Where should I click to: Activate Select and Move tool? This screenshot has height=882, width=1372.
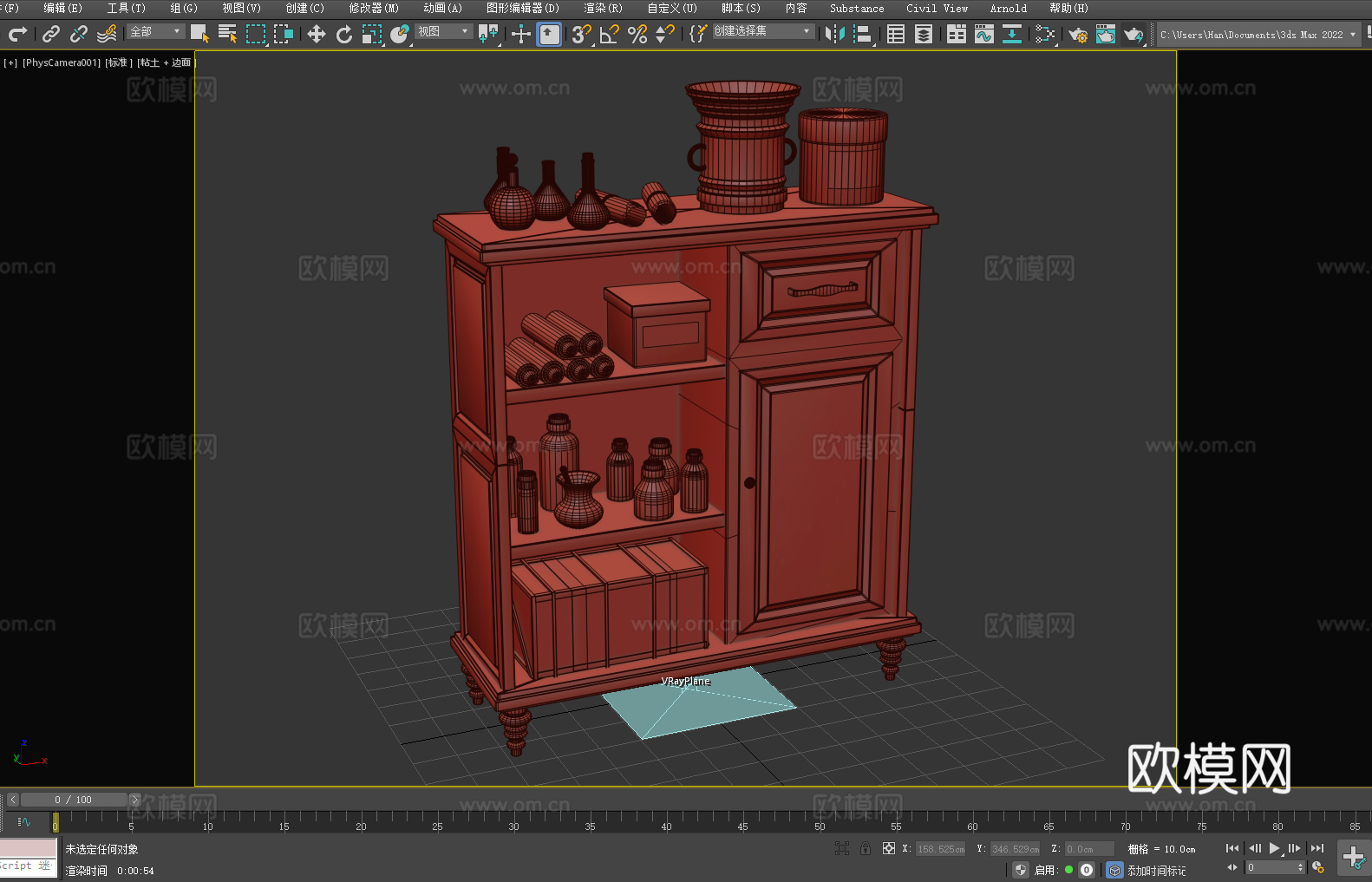click(x=317, y=34)
